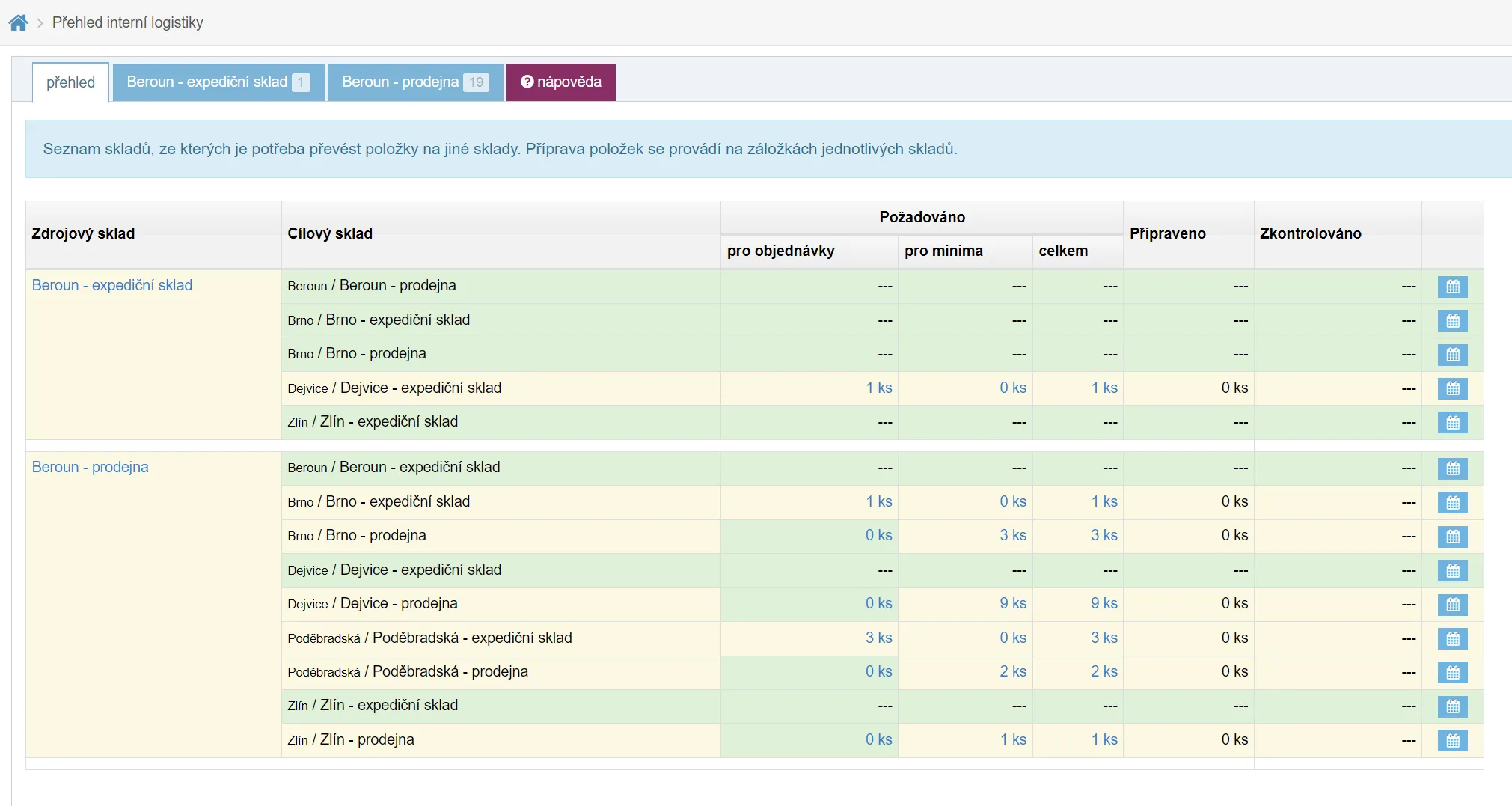Open source warehouse link Beroun - expediční sklad
Viewport: 1512px width, 806px height.
112,285
